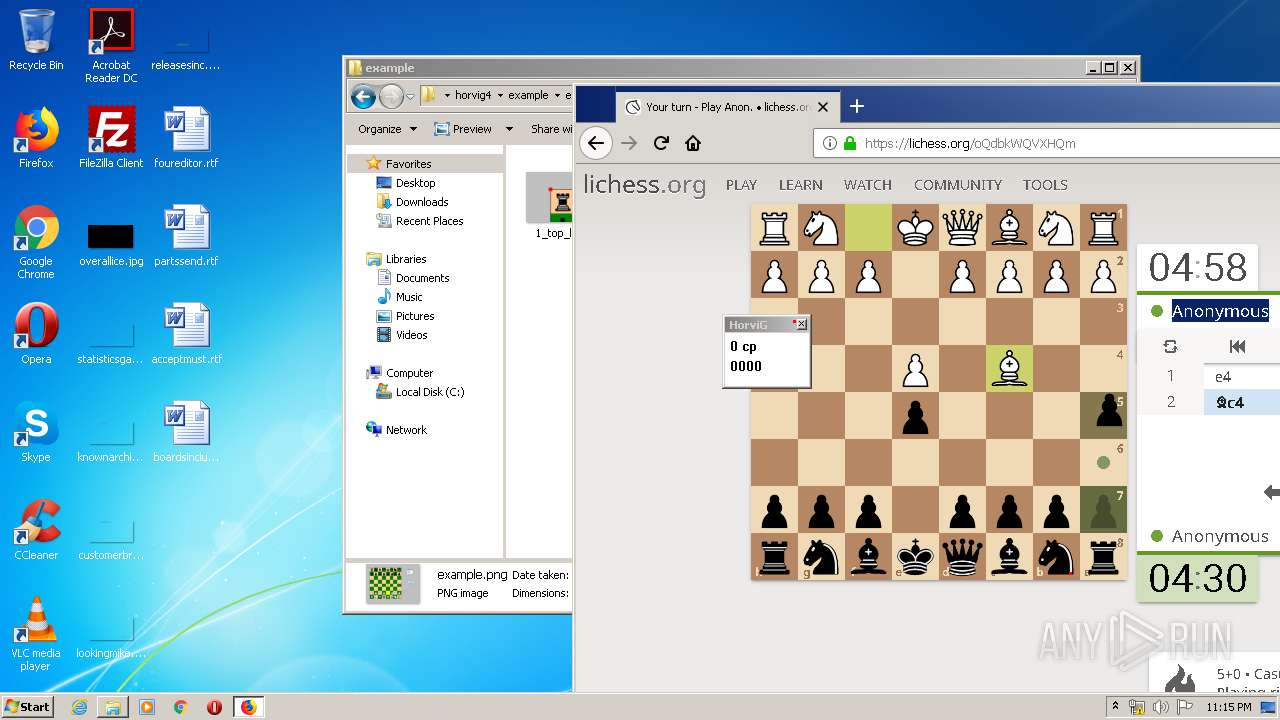The width and height of the screenshot is (1280, 720).
Task: Click the browser back arrow button
Action: [x=596, y=143]
